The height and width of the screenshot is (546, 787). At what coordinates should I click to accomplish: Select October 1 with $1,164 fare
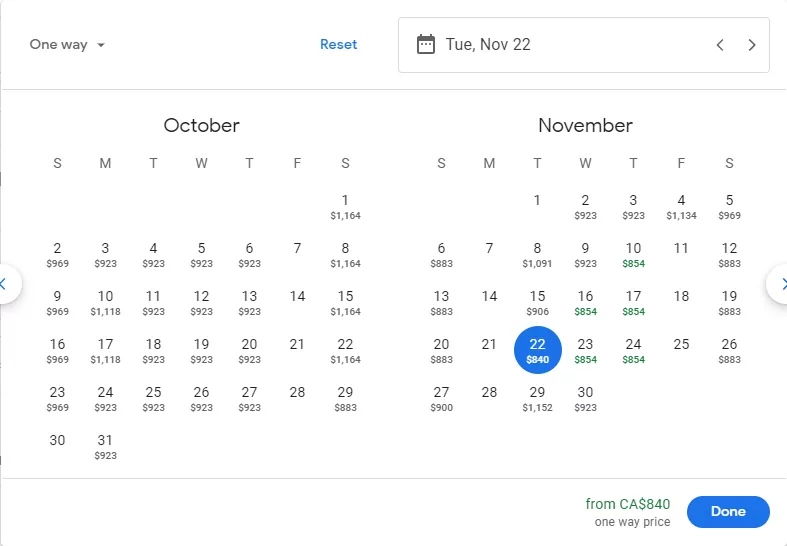point(345,207)
